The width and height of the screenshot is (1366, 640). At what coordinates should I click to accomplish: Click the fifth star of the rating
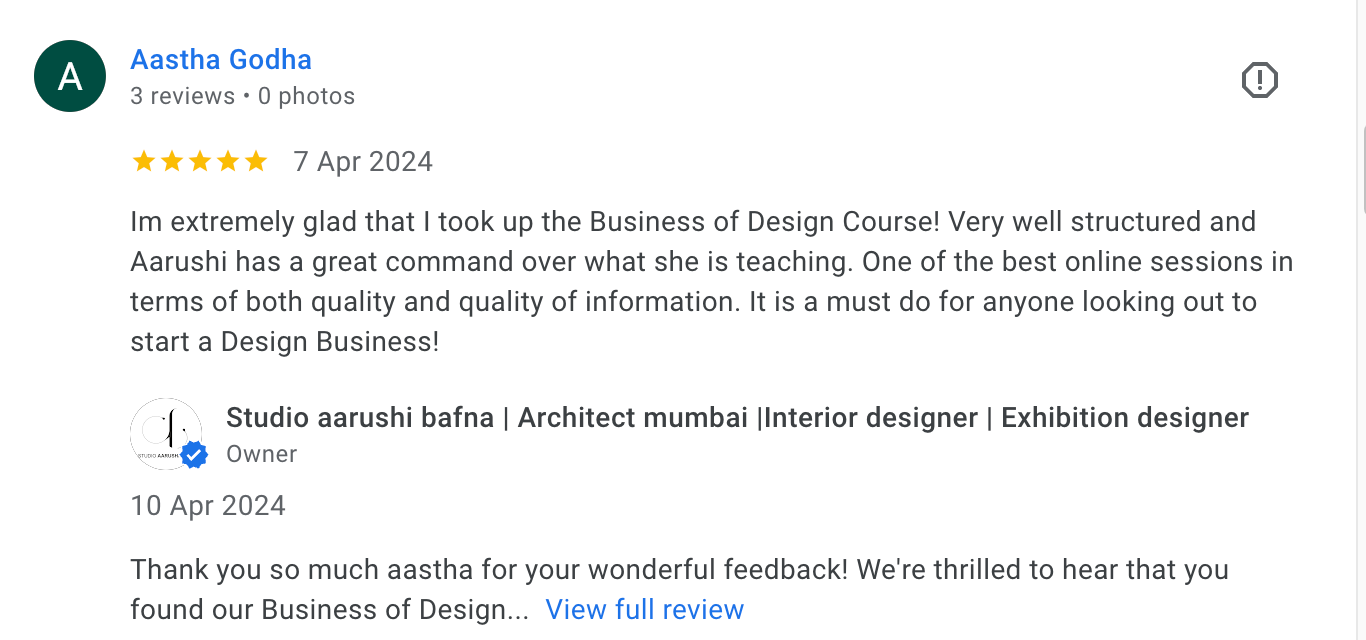click(x=256, y=162)
